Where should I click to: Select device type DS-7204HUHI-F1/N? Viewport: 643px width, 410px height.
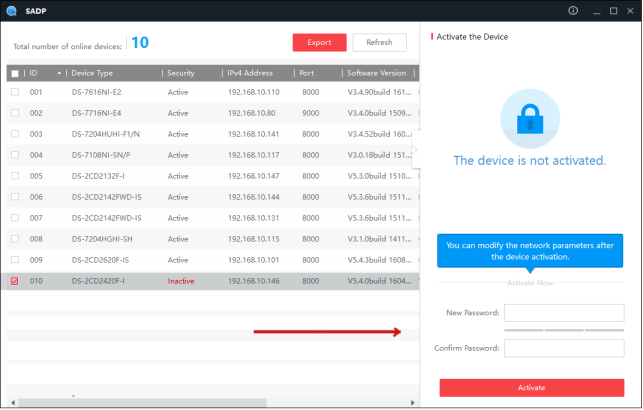(105, 134)
